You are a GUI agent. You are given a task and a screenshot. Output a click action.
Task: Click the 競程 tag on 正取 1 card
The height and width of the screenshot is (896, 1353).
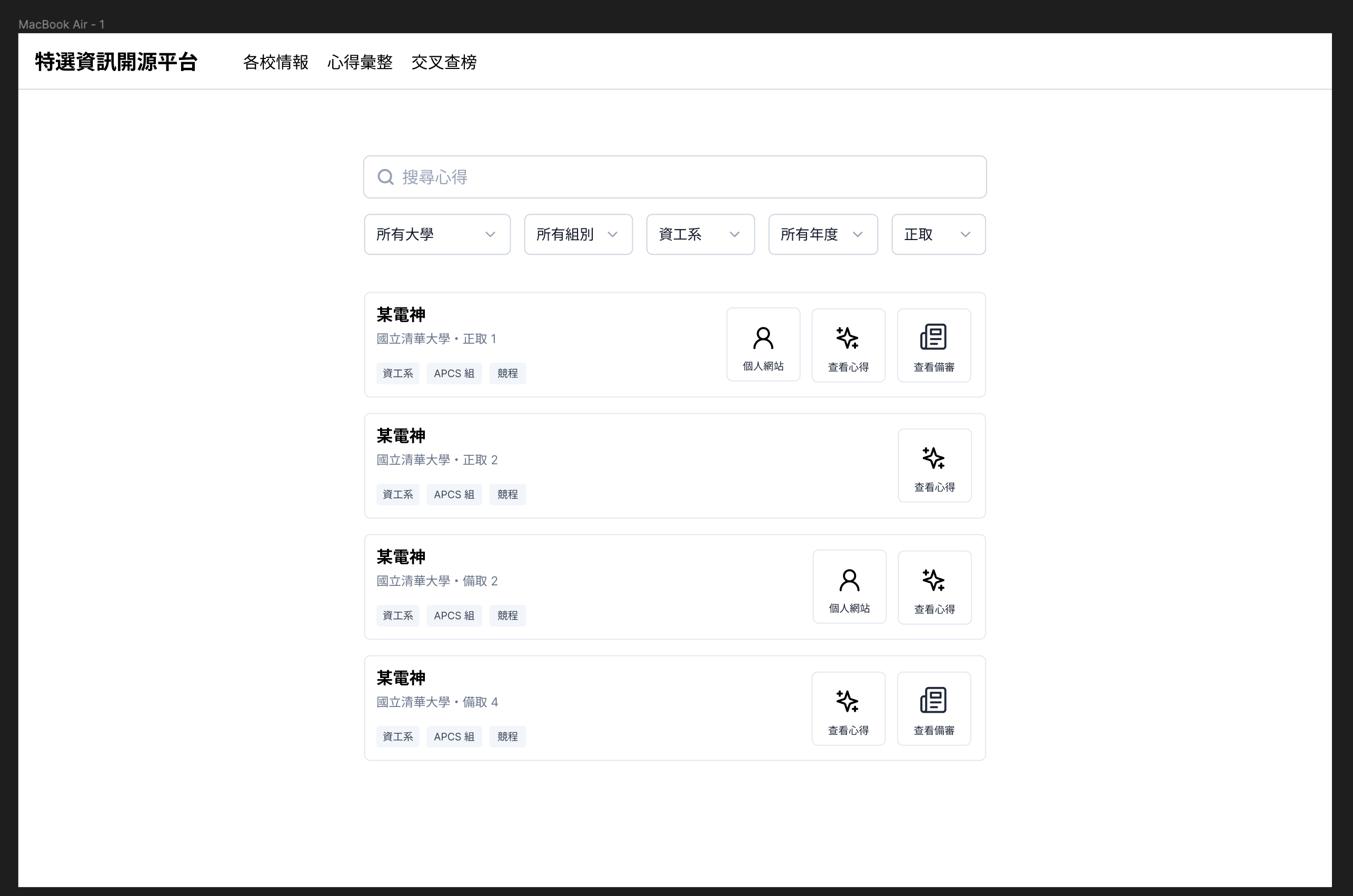(507, 373)
